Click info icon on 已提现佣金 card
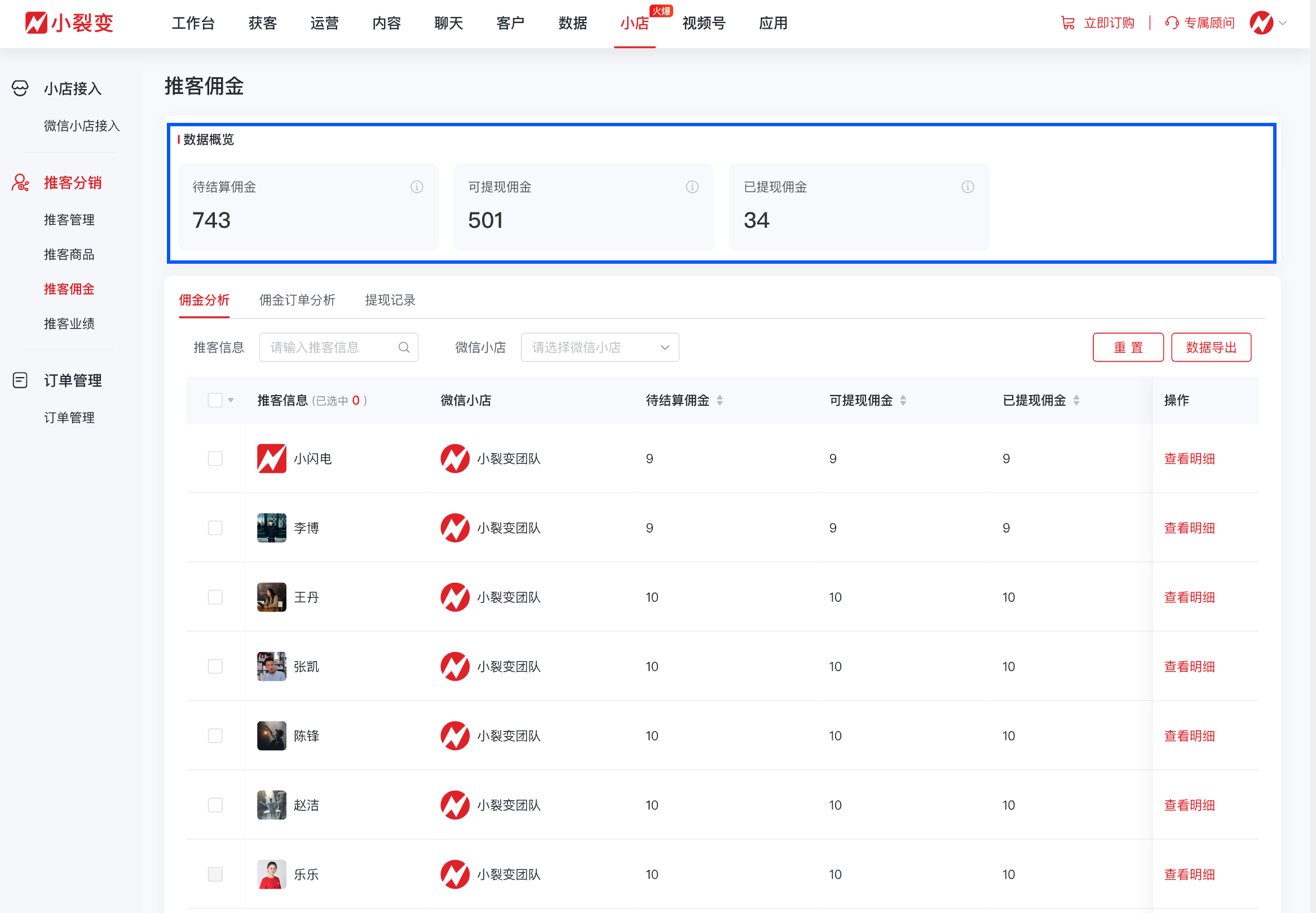Image resolution: width=1316 pixels, height=913 pixels. coord(968,187)
